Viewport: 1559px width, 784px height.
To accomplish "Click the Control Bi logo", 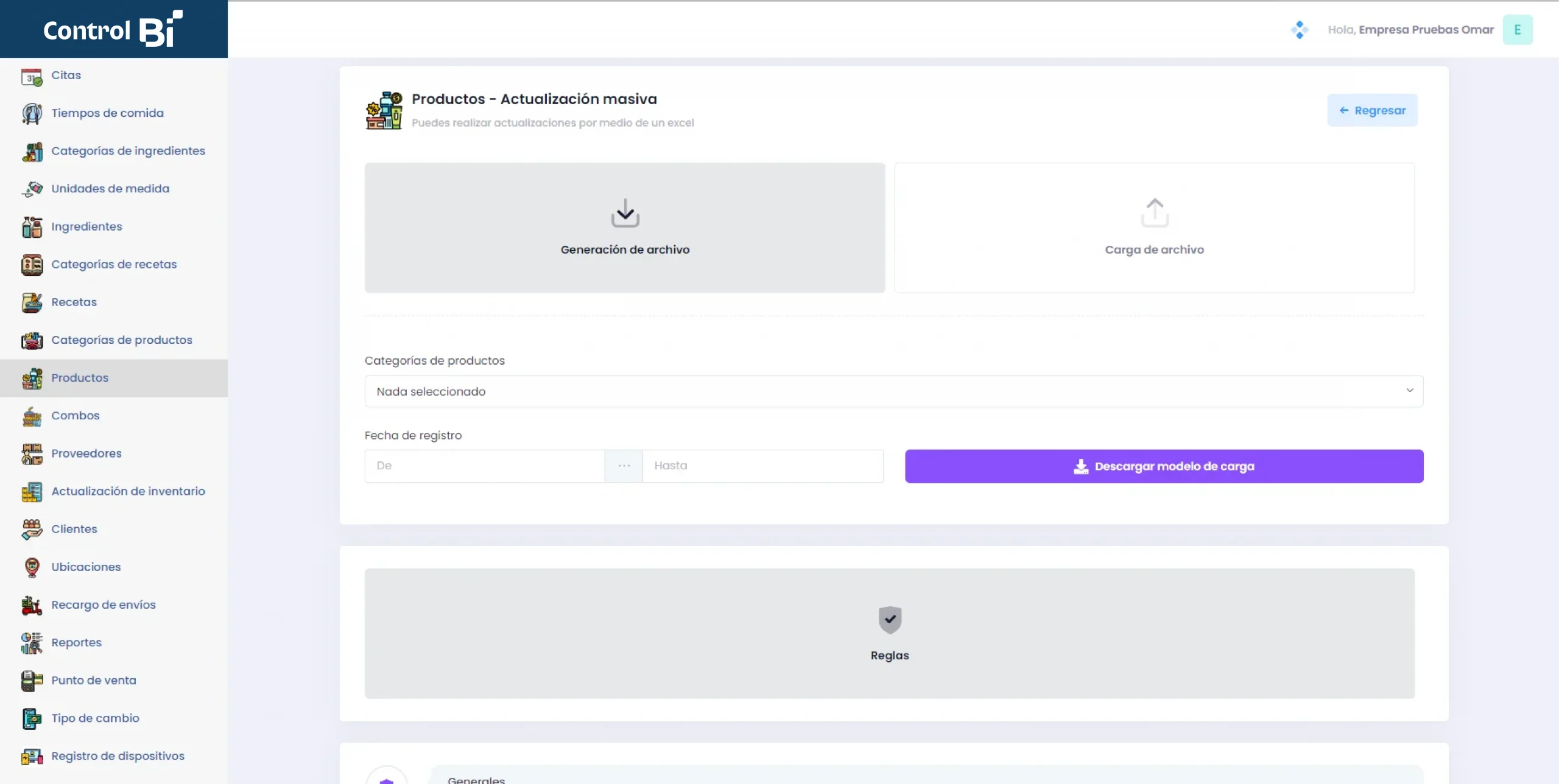I will click(x=113, y=29).
